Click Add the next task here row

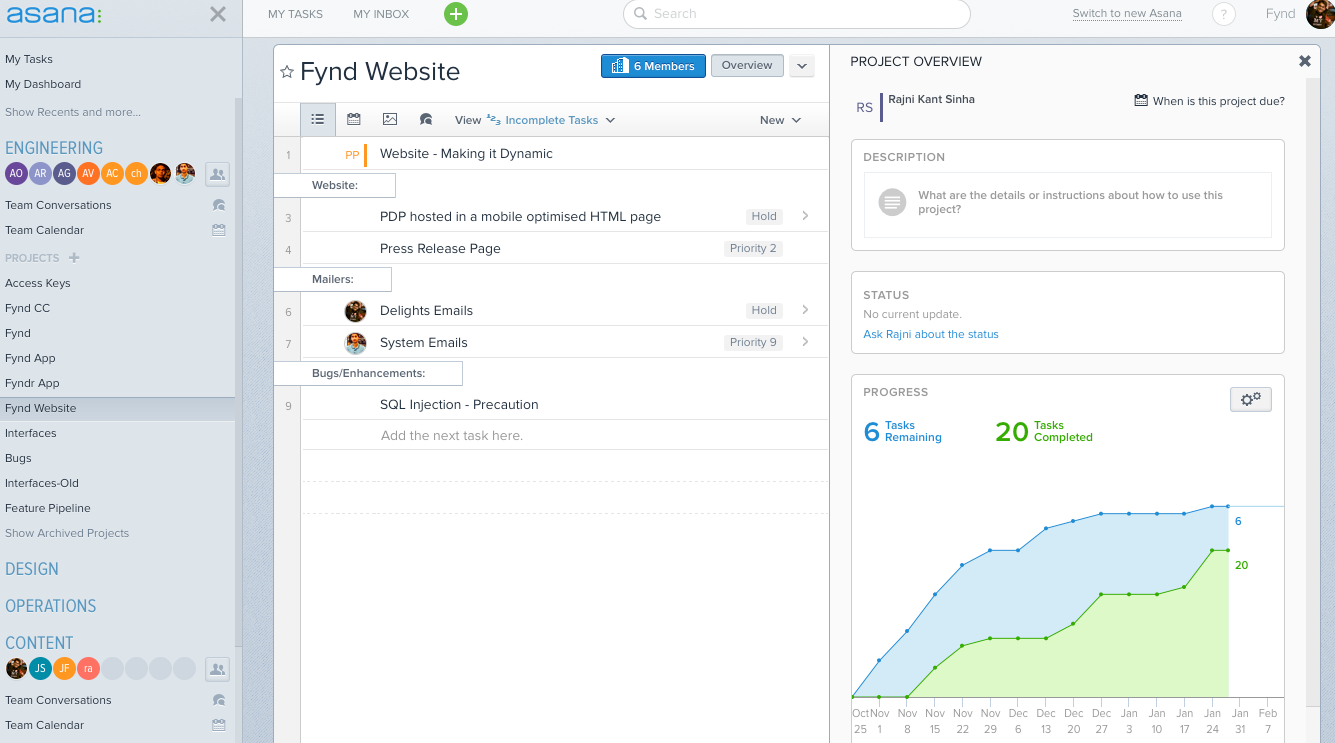pos(565,436)
